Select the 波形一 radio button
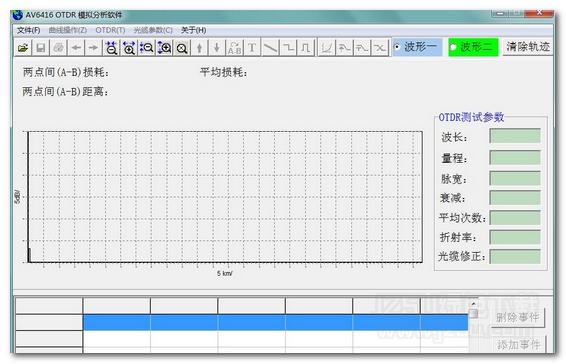Viewport: 566px width, 364px height. (397, 47)
